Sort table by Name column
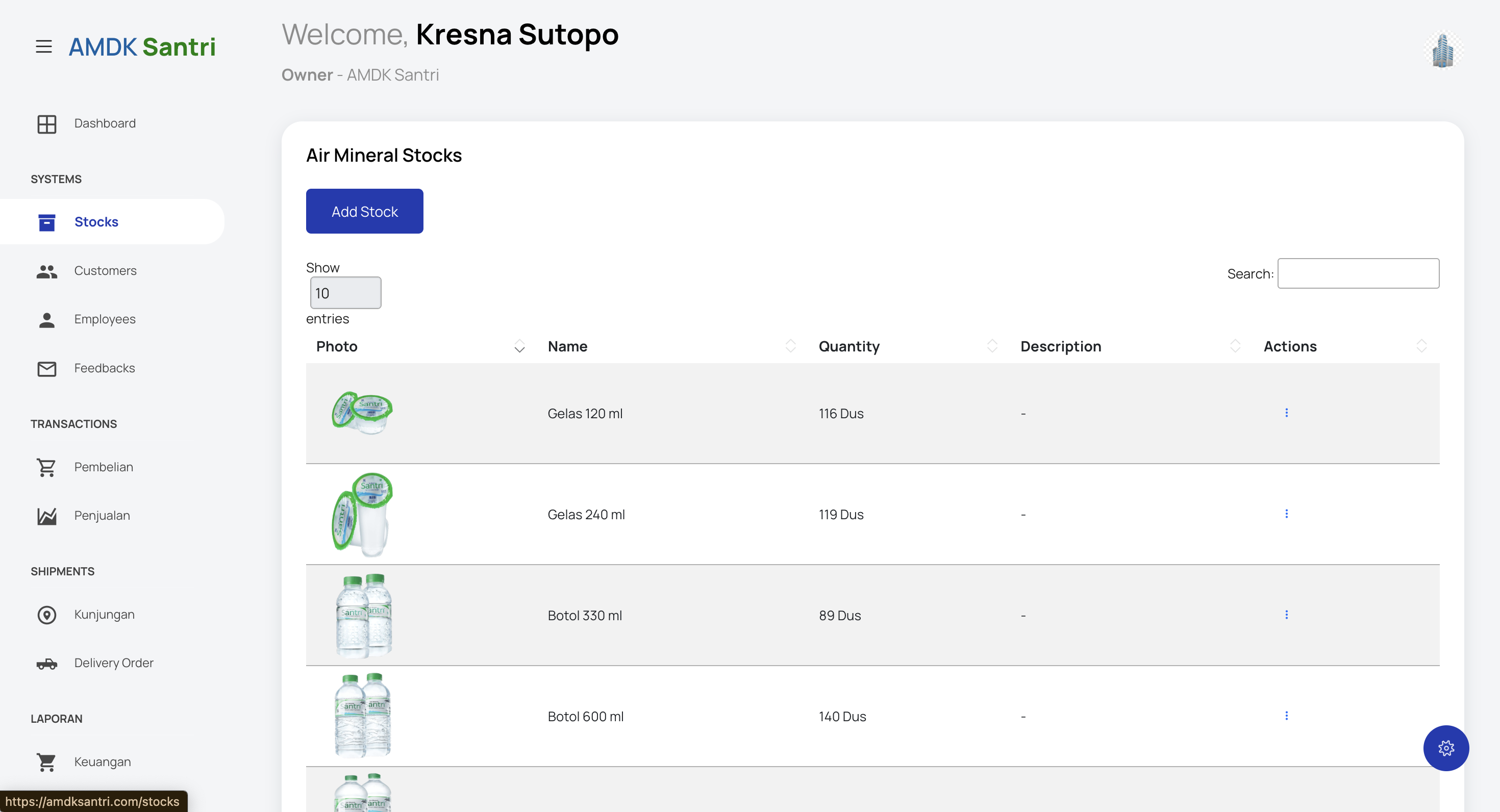 click(567, 346)
